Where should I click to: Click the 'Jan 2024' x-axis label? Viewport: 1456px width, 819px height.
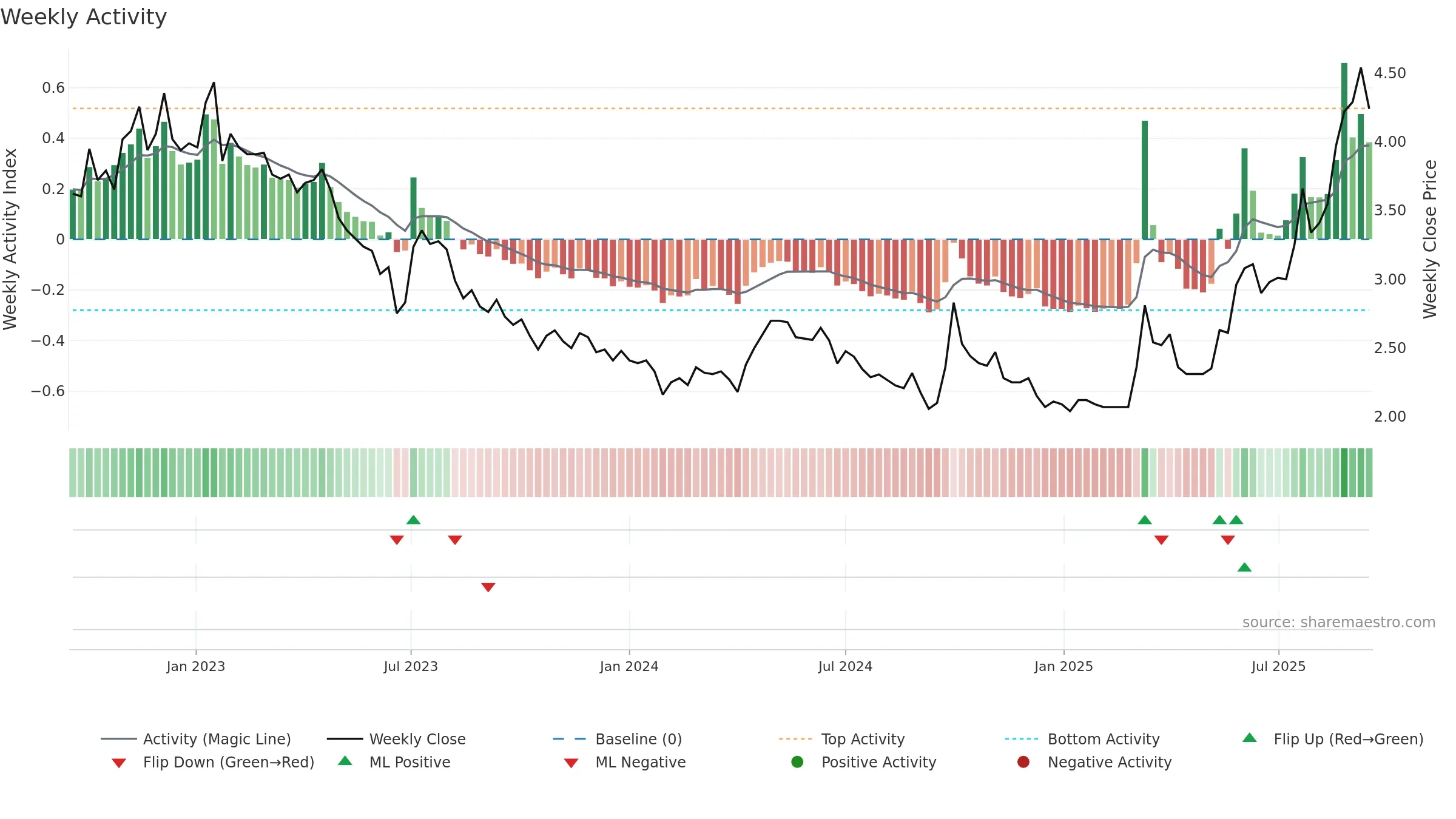coord(629,666)
